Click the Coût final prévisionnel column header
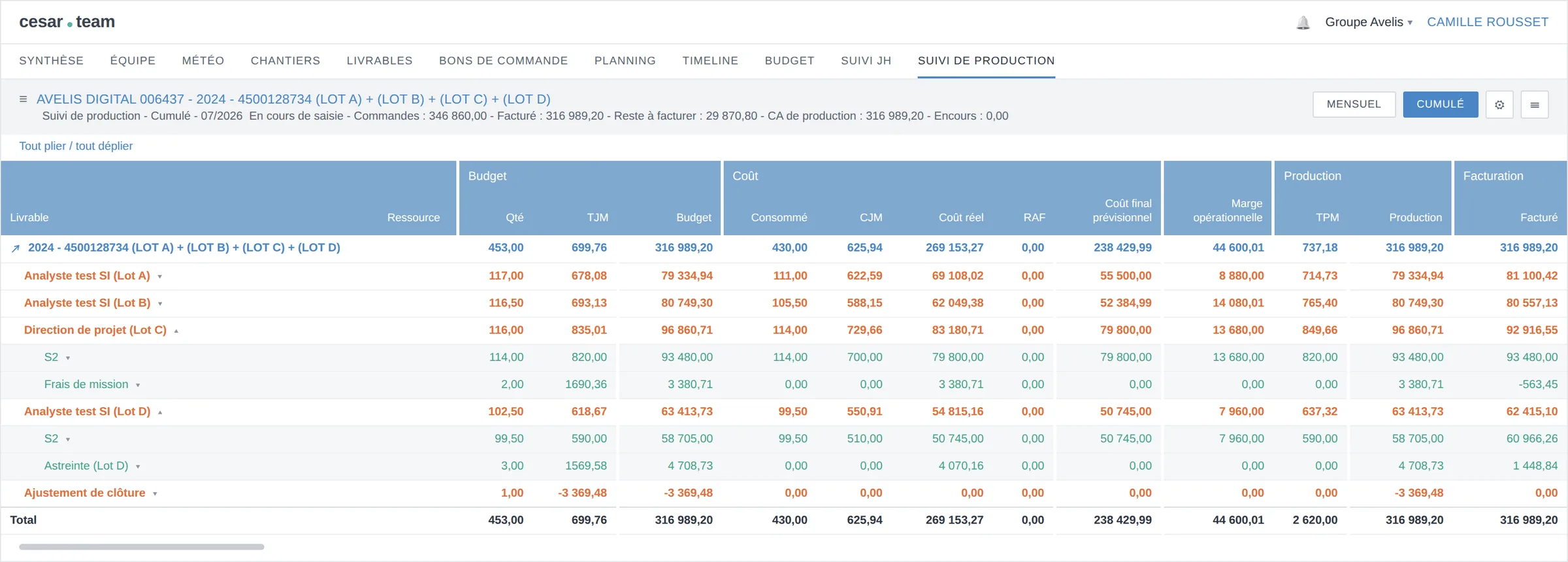Screen dimensions: 1568x562 pyautogui.click(x=1122, y=211)
